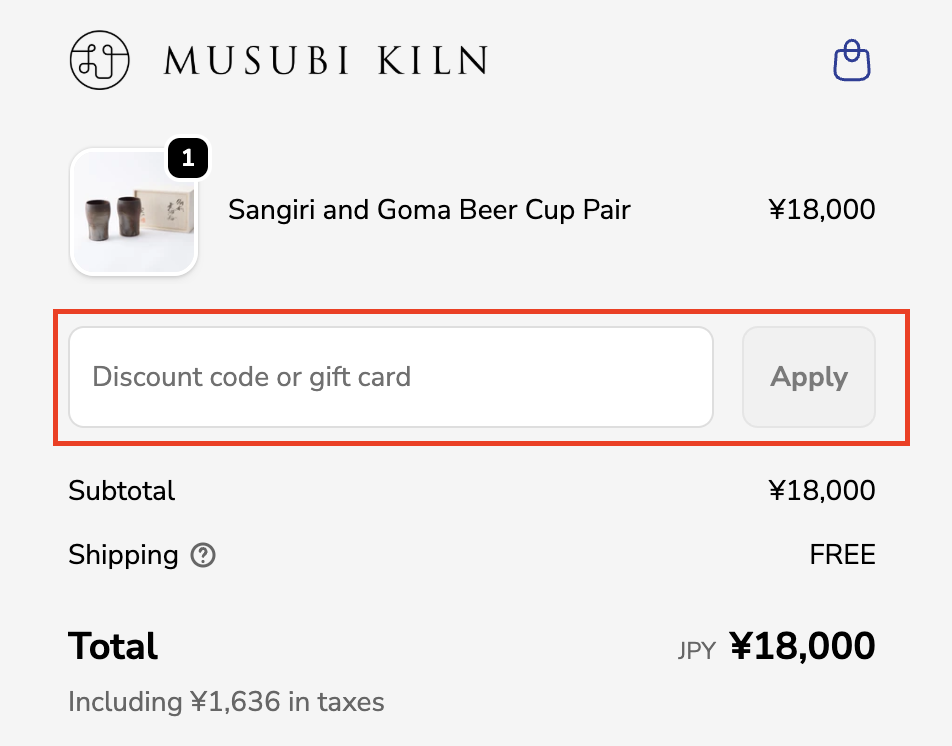Click the JPY currency code

(x=696, y=651)
